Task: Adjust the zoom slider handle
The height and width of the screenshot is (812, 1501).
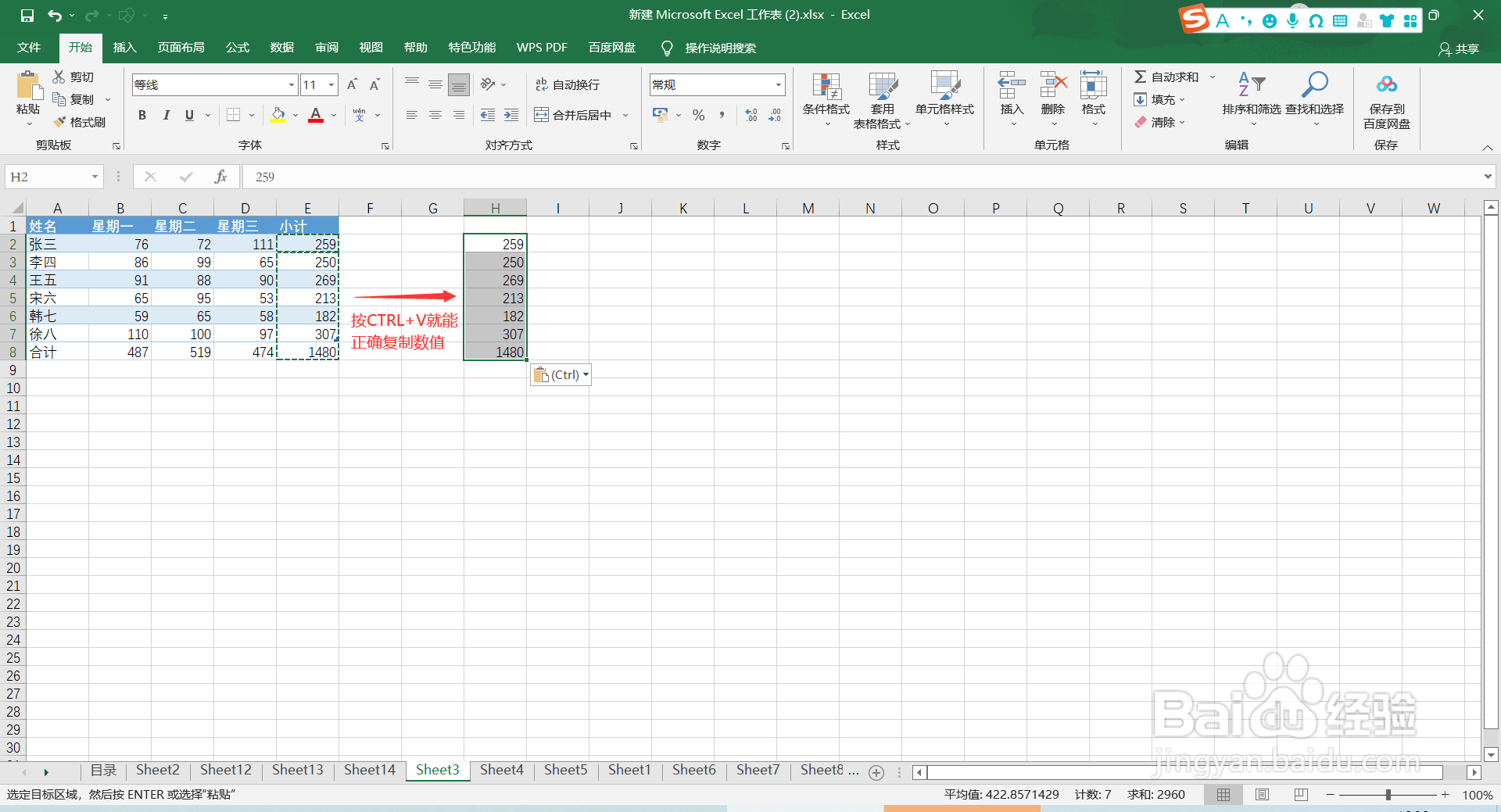Action: [x=1388, y=794]
